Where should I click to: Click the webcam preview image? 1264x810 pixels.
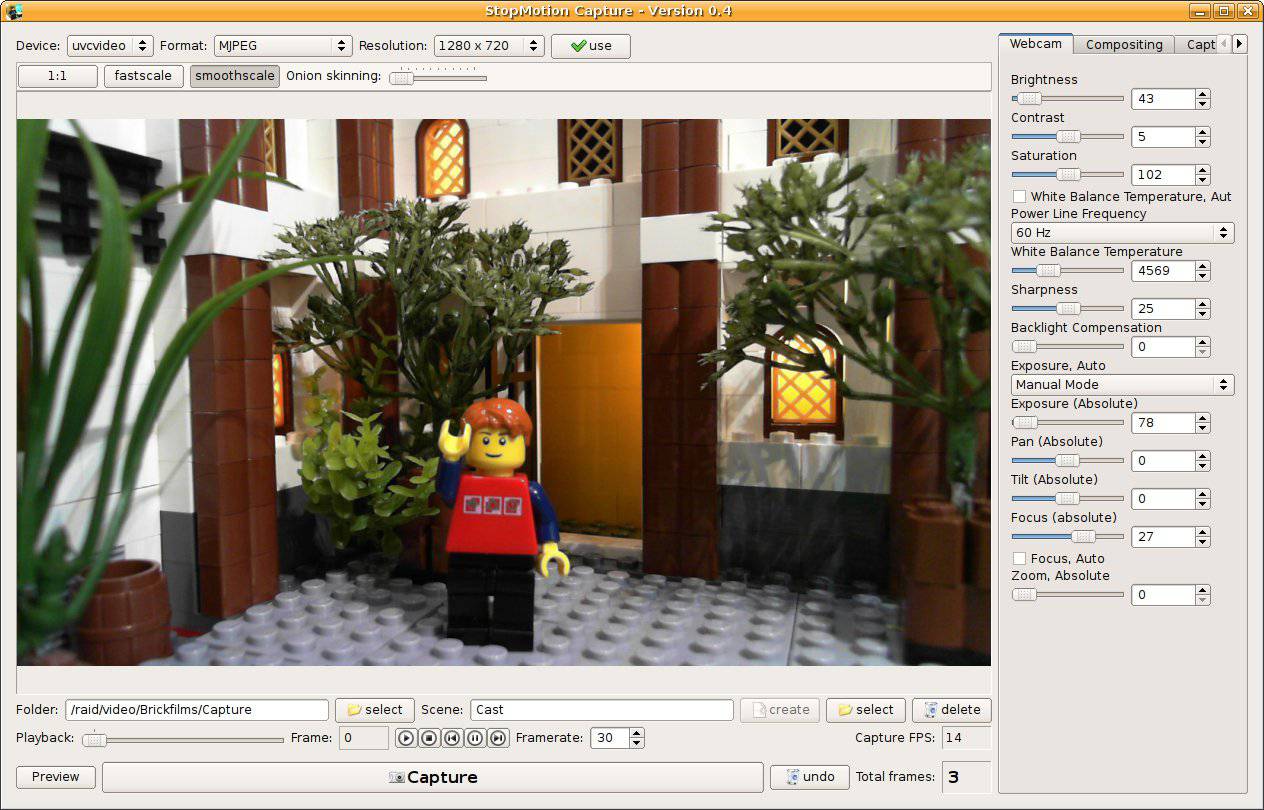pos(504,392)
